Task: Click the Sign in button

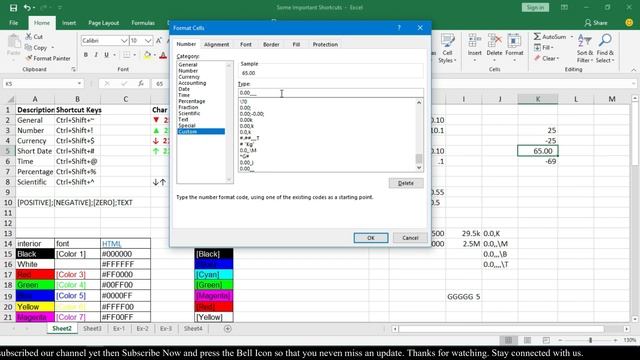Action: (x=535, y=7)
